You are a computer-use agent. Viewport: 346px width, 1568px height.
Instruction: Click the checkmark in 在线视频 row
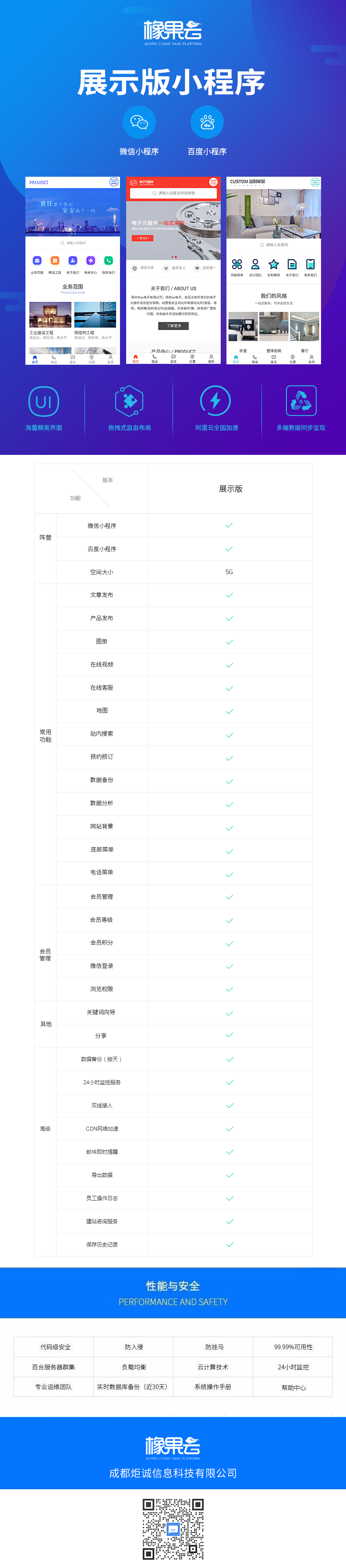[x=229, y=665]
